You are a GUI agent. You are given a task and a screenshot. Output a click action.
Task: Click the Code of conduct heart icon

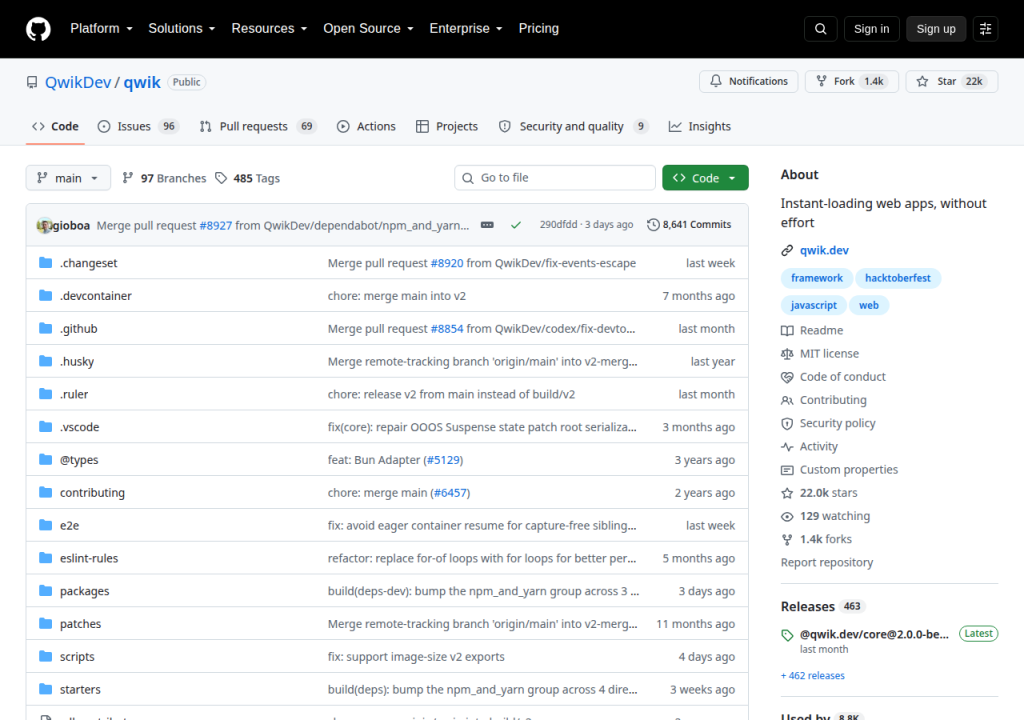(x=787, y=377)
